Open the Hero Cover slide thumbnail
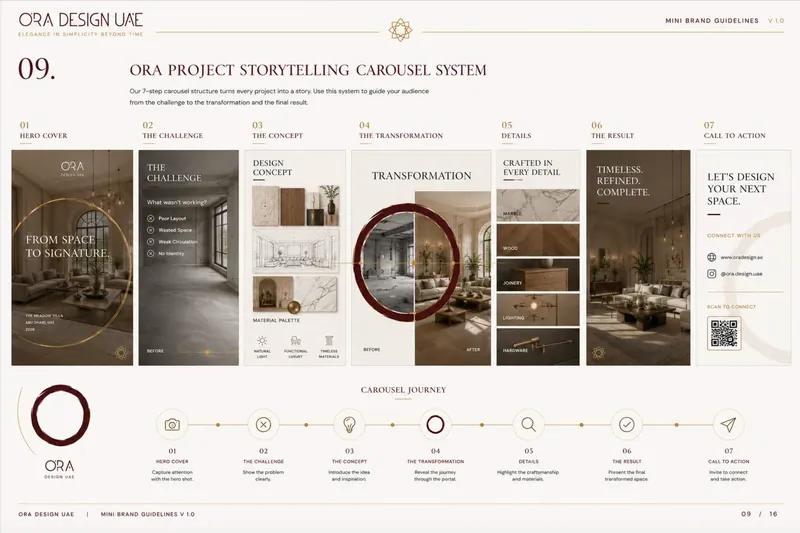The width and height of the screenshot is (800, 533). pos(72,258)
